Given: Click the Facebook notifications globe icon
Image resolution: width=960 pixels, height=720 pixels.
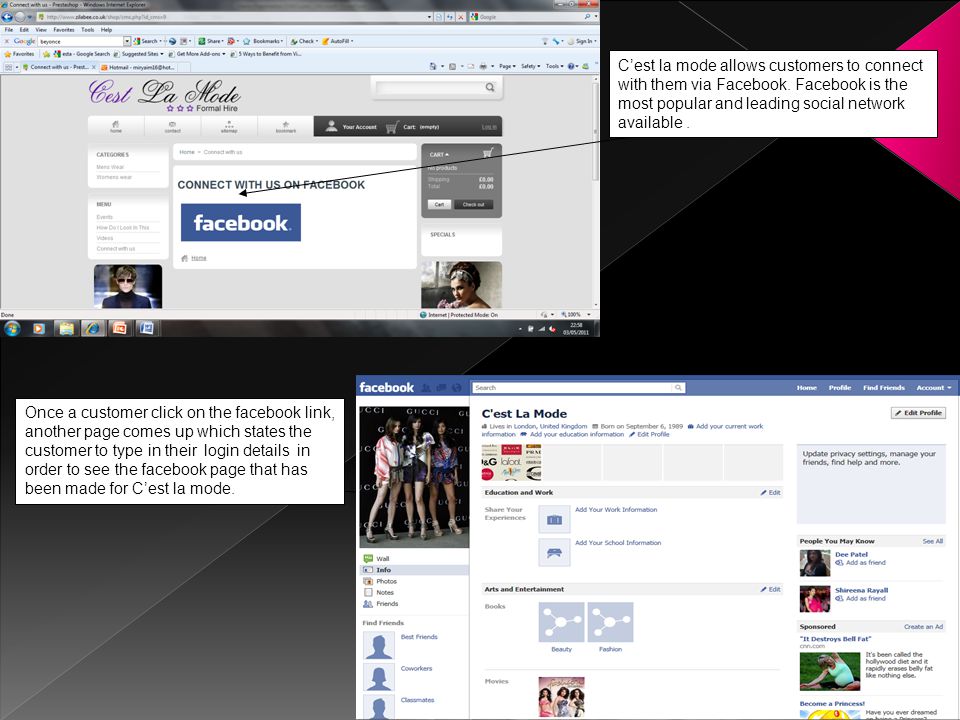Looking at the screenshot, I should (x=456, y=388).
